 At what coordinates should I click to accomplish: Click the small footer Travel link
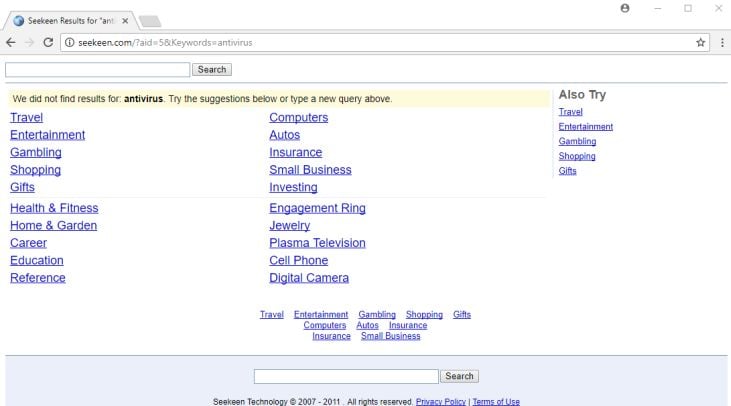point(272,315)
